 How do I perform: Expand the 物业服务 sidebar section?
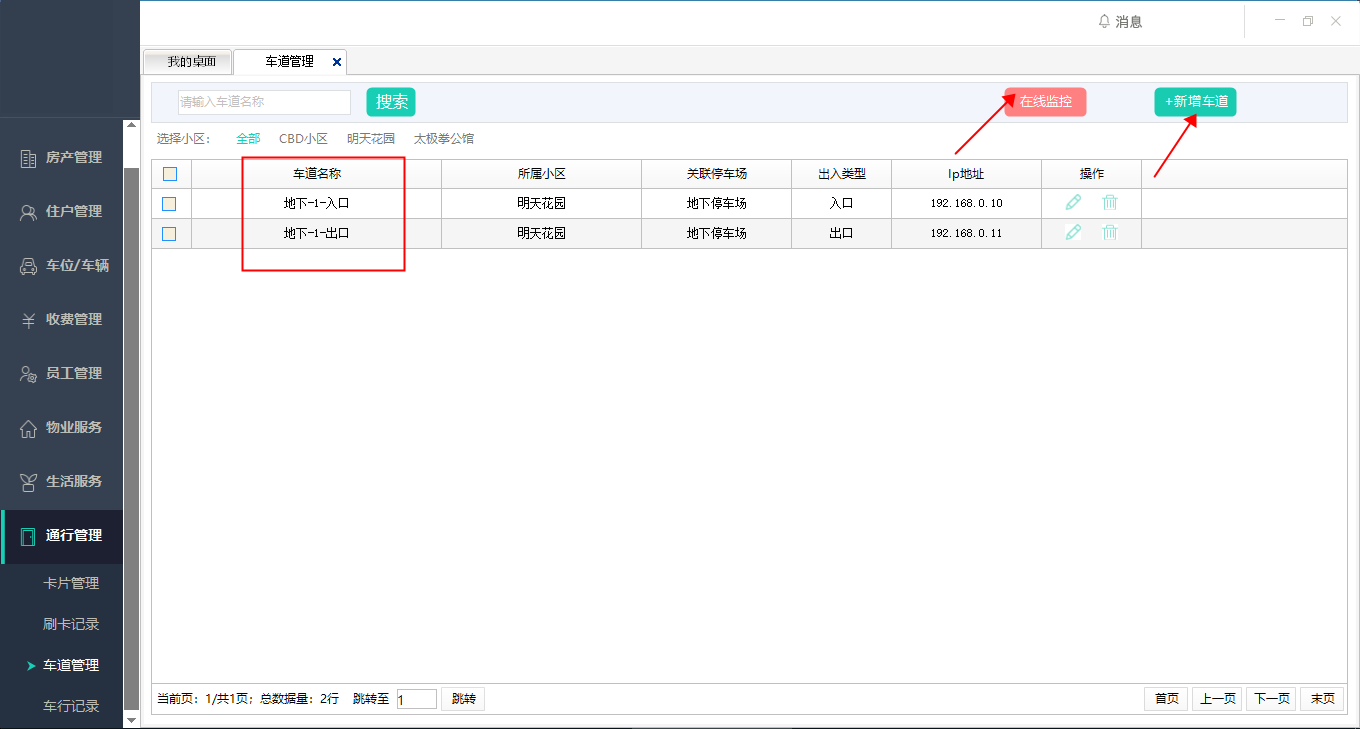coord(62,427)
